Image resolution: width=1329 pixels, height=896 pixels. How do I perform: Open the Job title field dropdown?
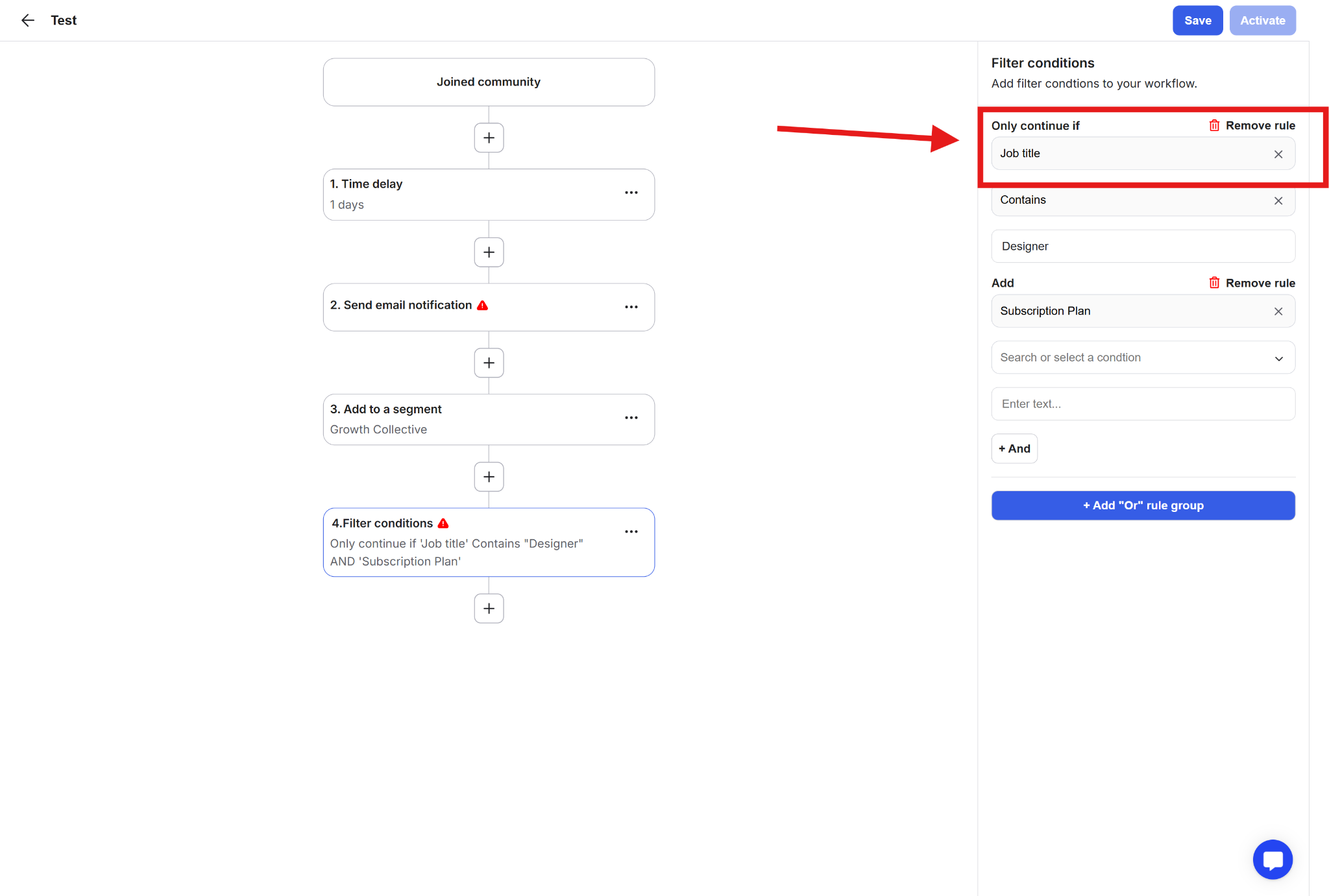click(x=1129, y=154)
